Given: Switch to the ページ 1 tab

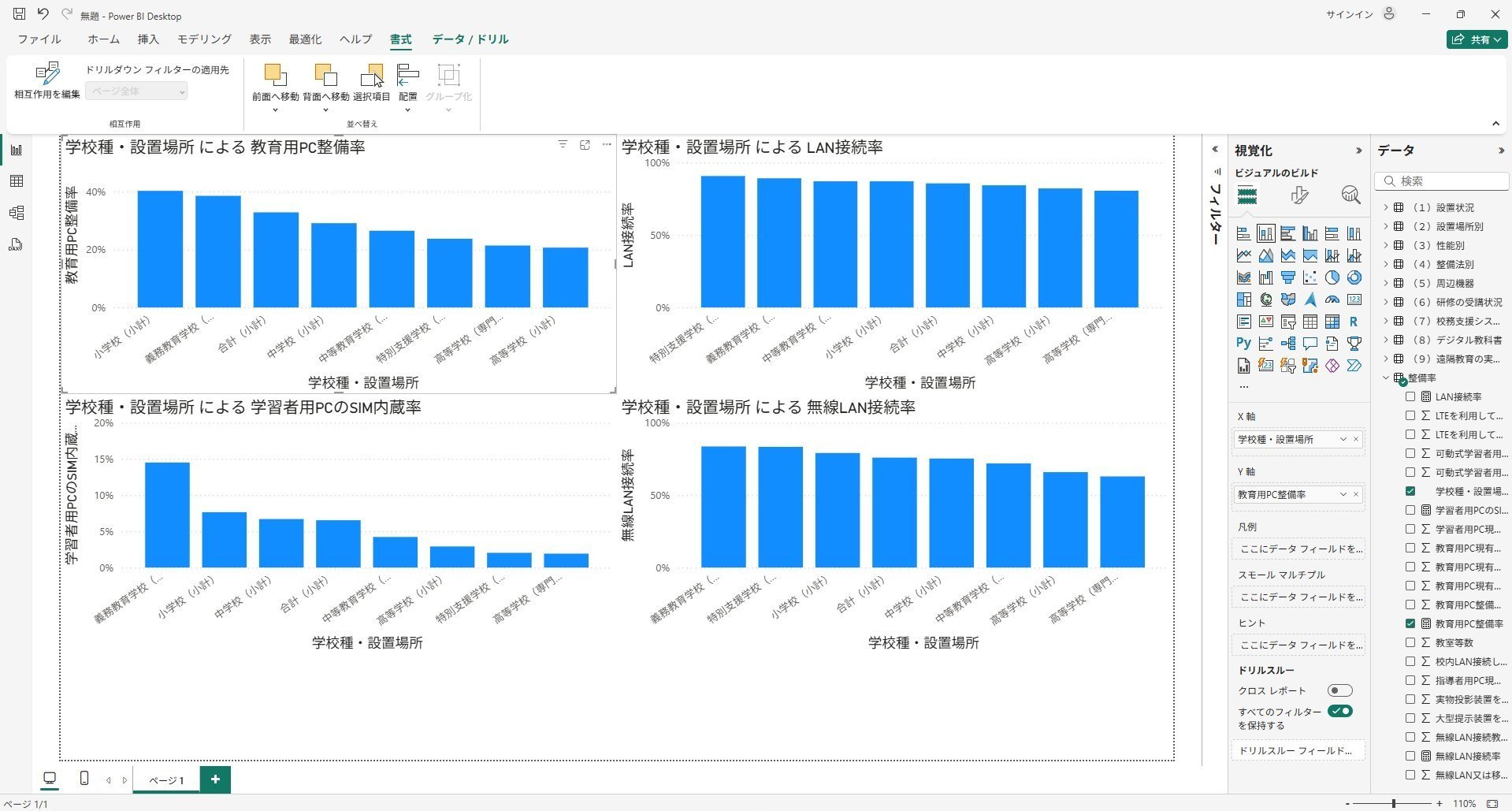Looking at the screenshot, I should 166,780.
